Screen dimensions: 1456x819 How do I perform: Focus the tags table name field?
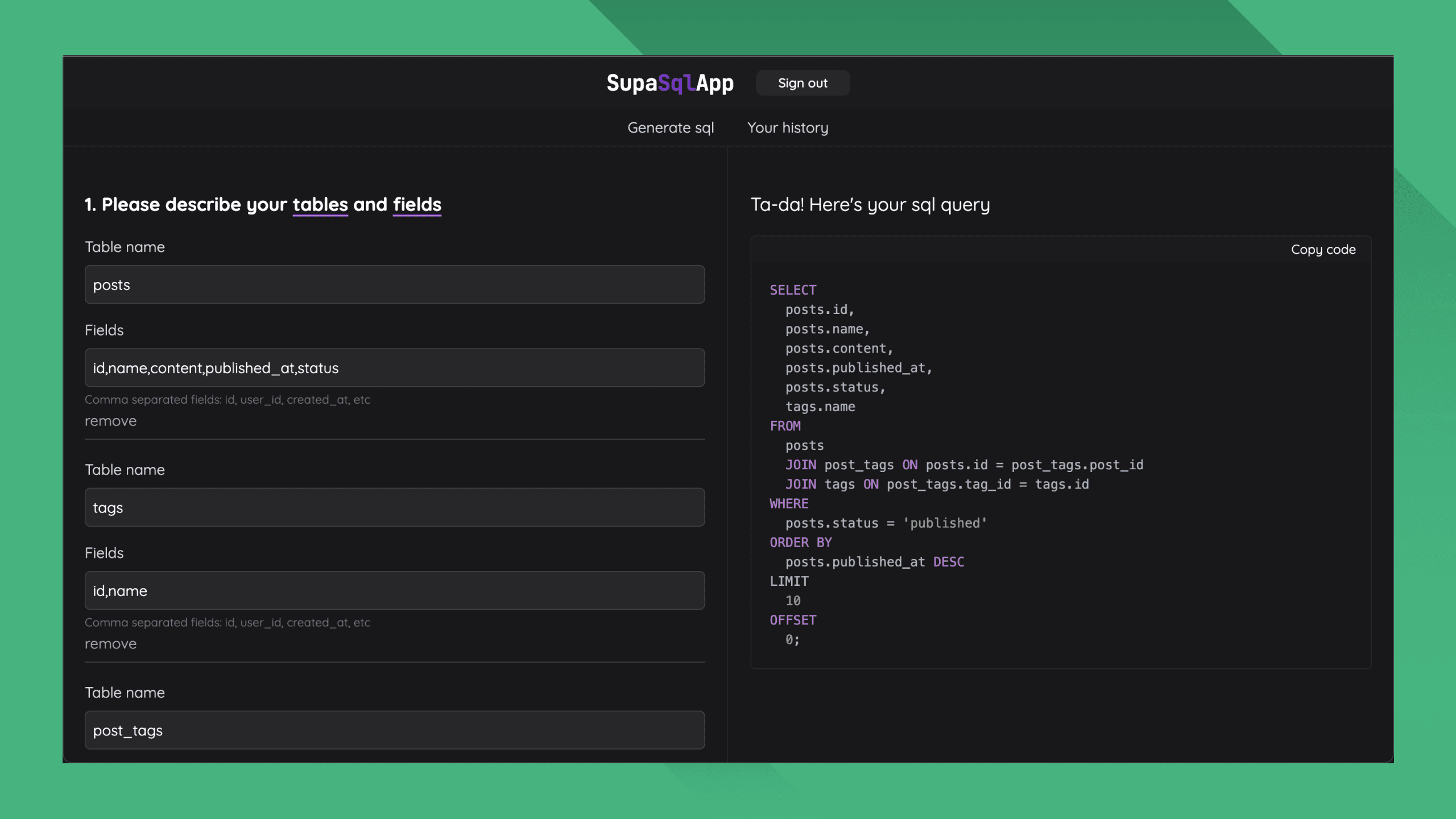(x=394, y=507)
